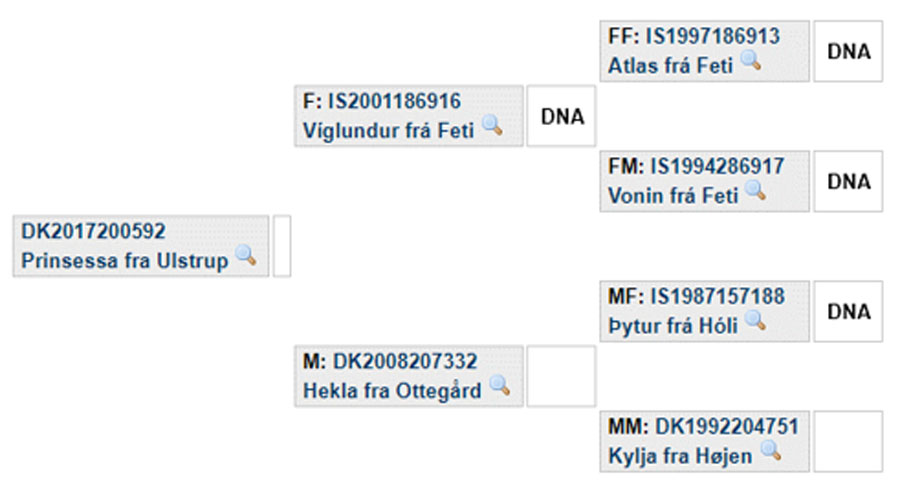Follow the Prinsessa fra Ulstrup name link
This screenshot has width=900, height=491.
point(125,261)
